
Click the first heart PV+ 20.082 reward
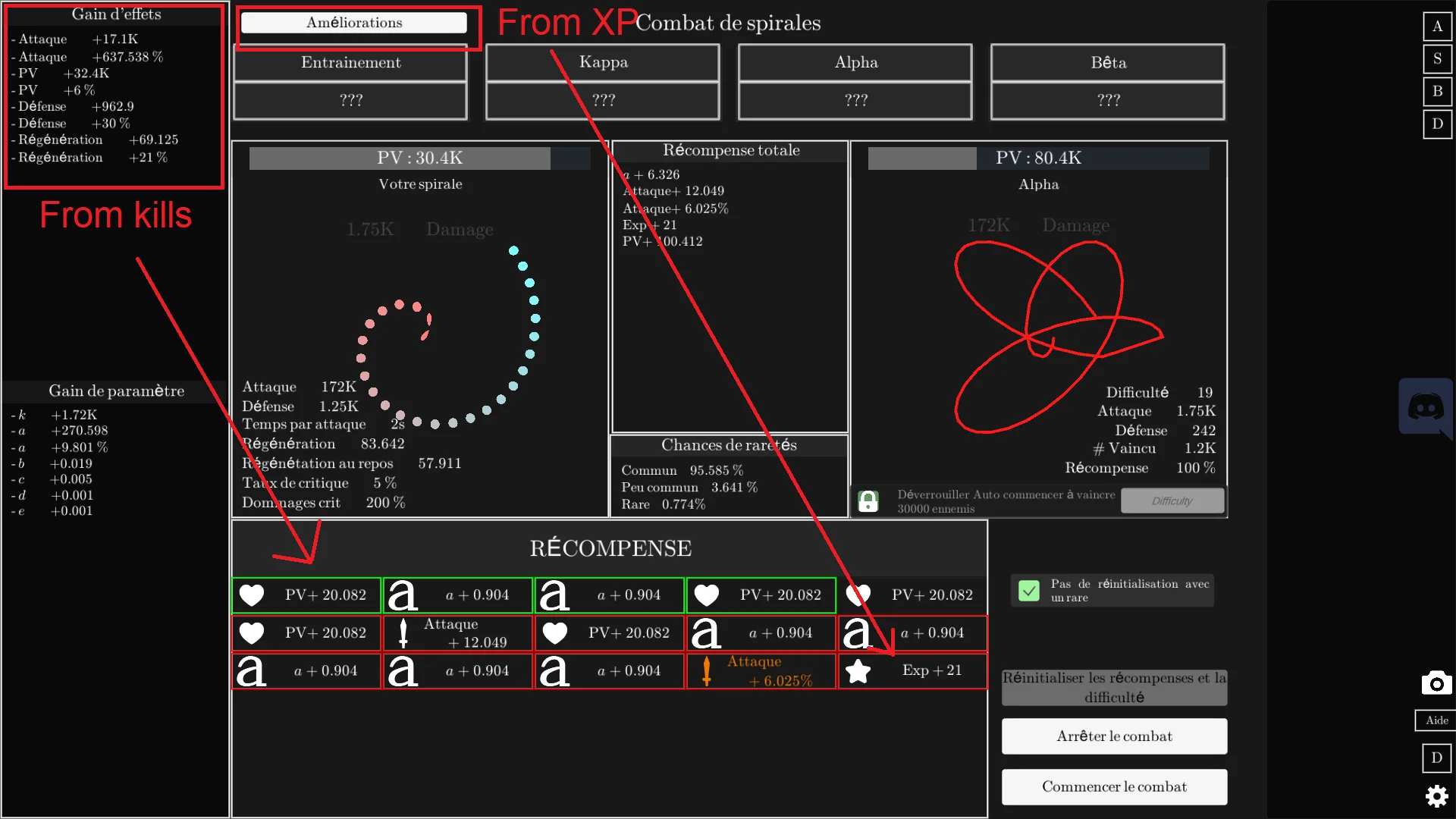252,595
